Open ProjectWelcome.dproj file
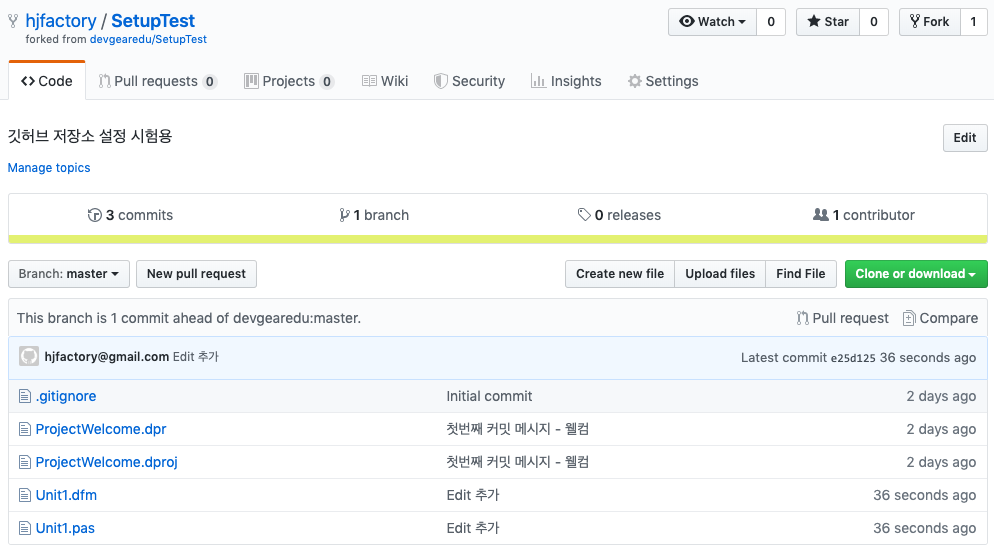The width and height of the screenshot is (994, 554). (106, 463)
